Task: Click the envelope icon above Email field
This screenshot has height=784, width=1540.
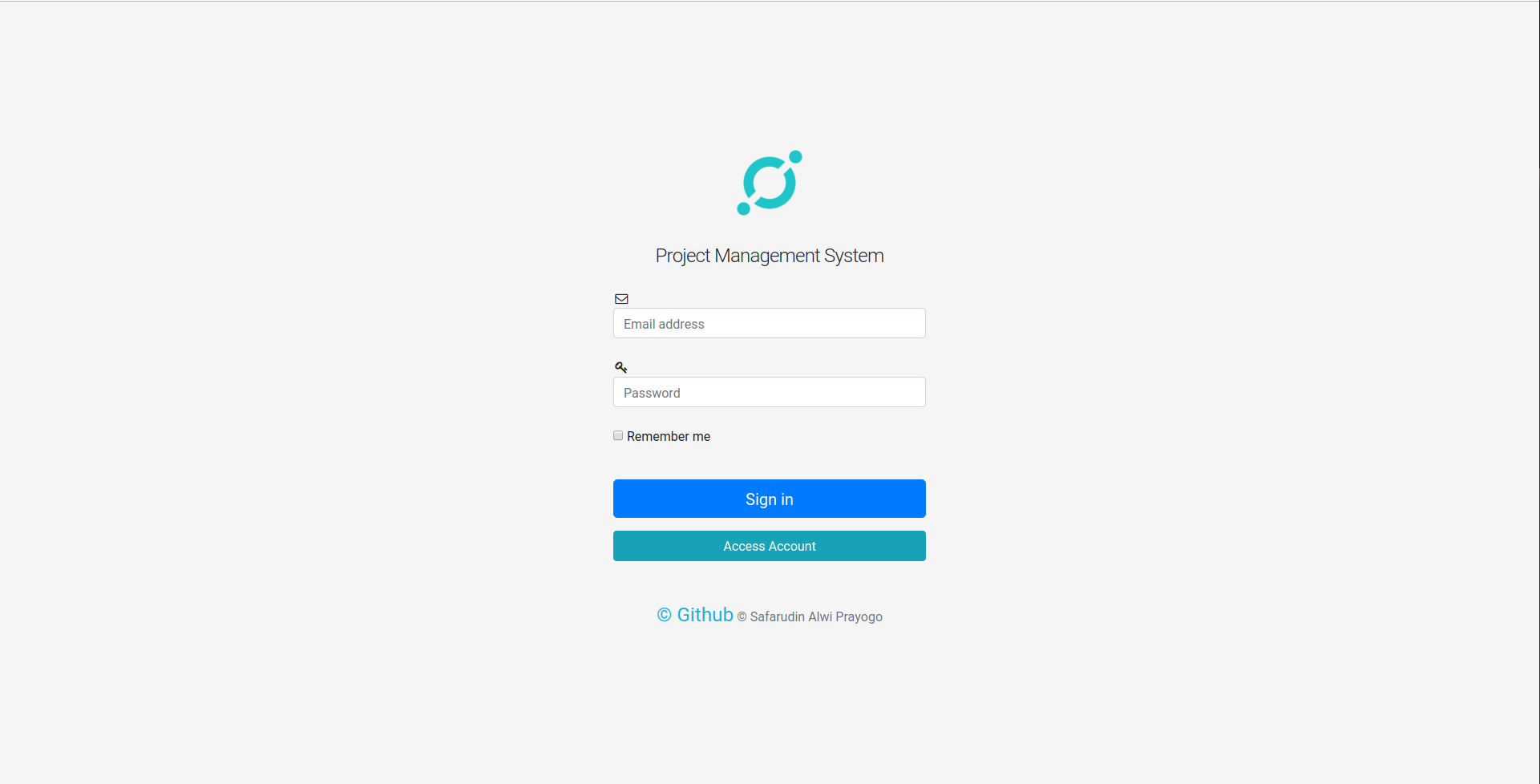Action: [x=621, y=299]
